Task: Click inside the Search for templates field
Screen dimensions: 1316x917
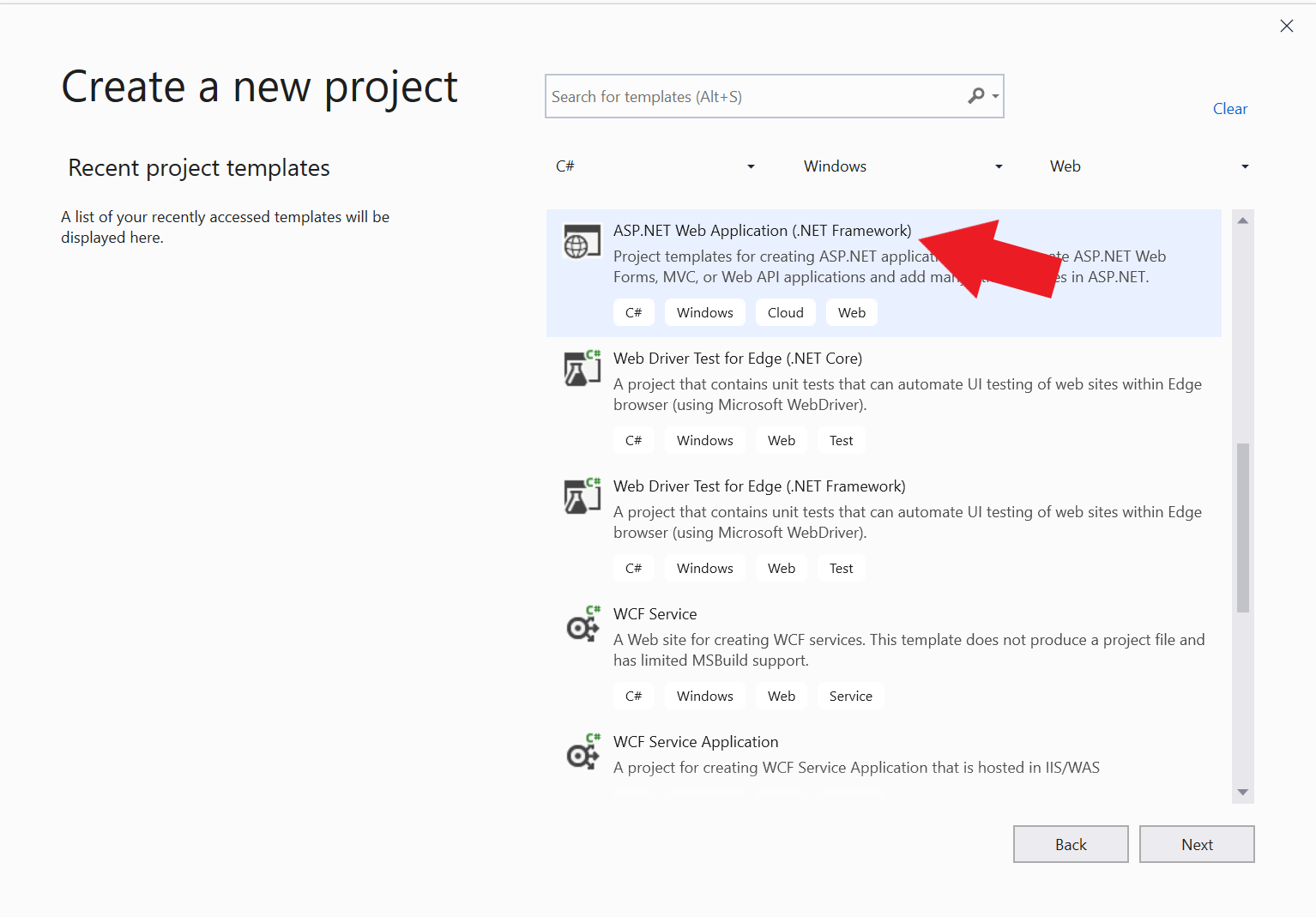Action: pyautogui.click(x=755, y=96)
